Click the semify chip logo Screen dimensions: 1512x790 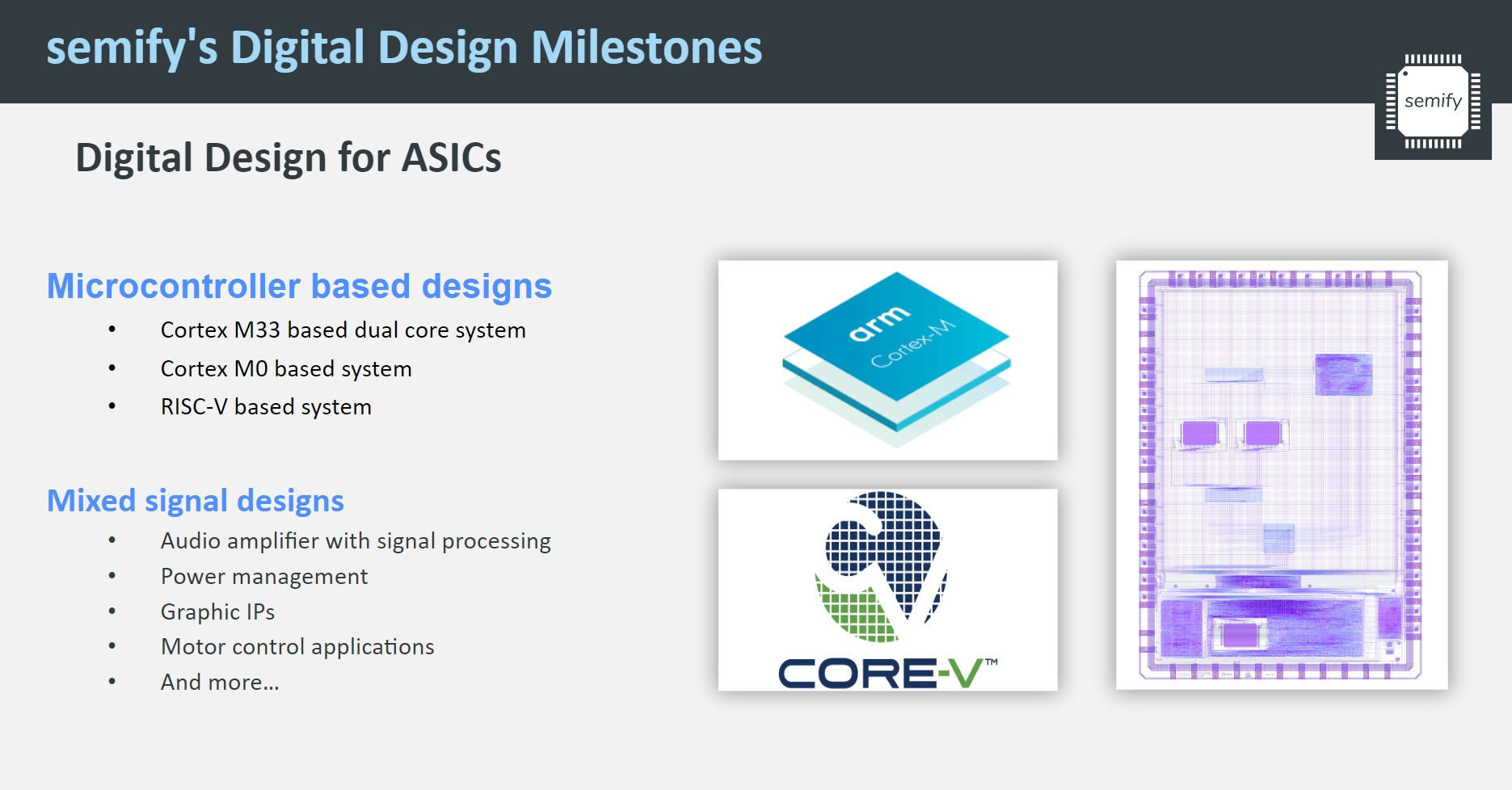[x=1433, y=102]
